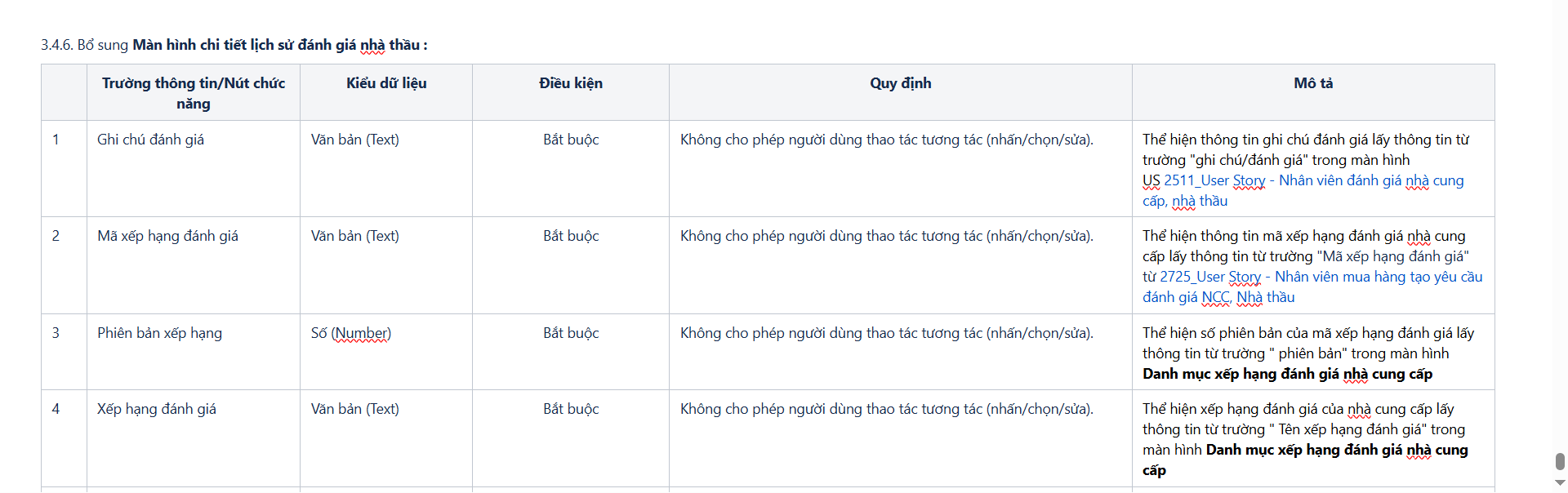Viewport: 1568px width, 493px height.
Task: Click the scroll down arrow
Action: click(x=1559, y=483)
